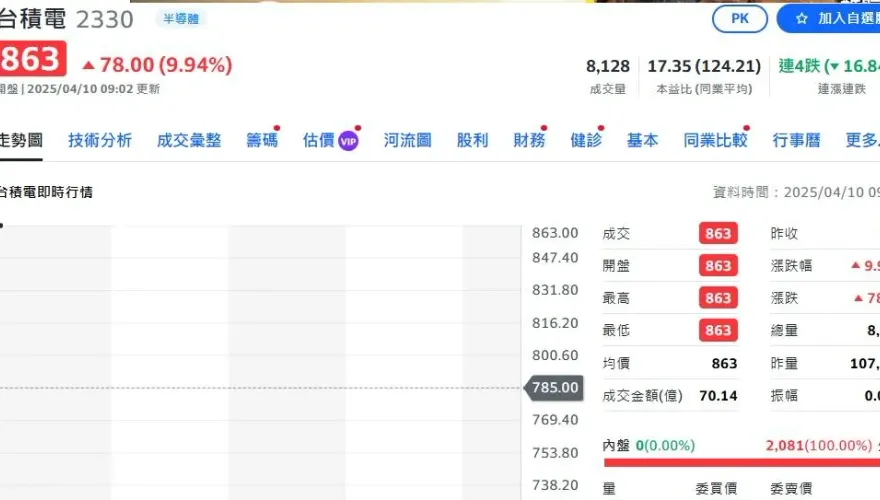Click the 開盤 row 863 badge
Image resolution: width=880 pixels, height=500 pixels.
tap(718, 265)
